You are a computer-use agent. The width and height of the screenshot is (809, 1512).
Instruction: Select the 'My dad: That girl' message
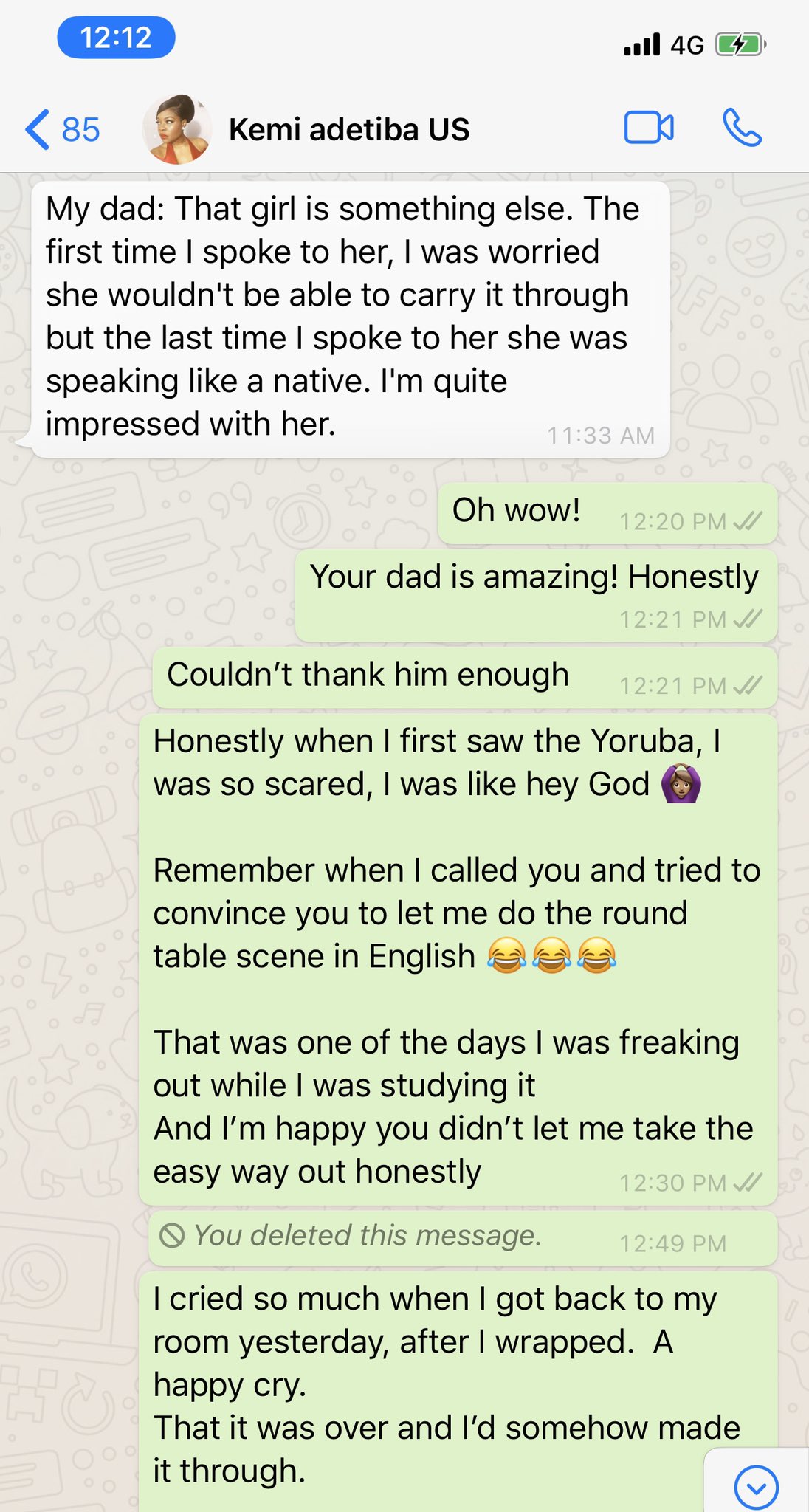click(351, 319)
